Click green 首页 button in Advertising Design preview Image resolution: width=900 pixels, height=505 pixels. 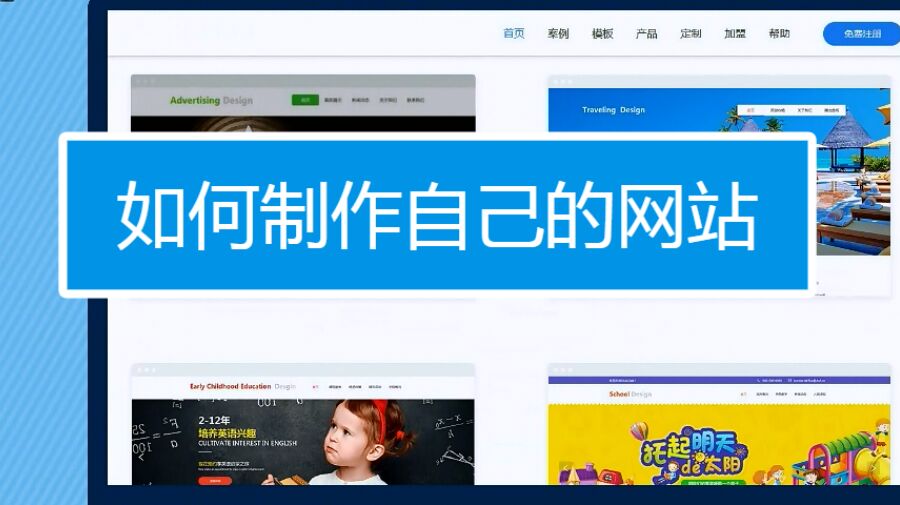[x=304, y=100]
